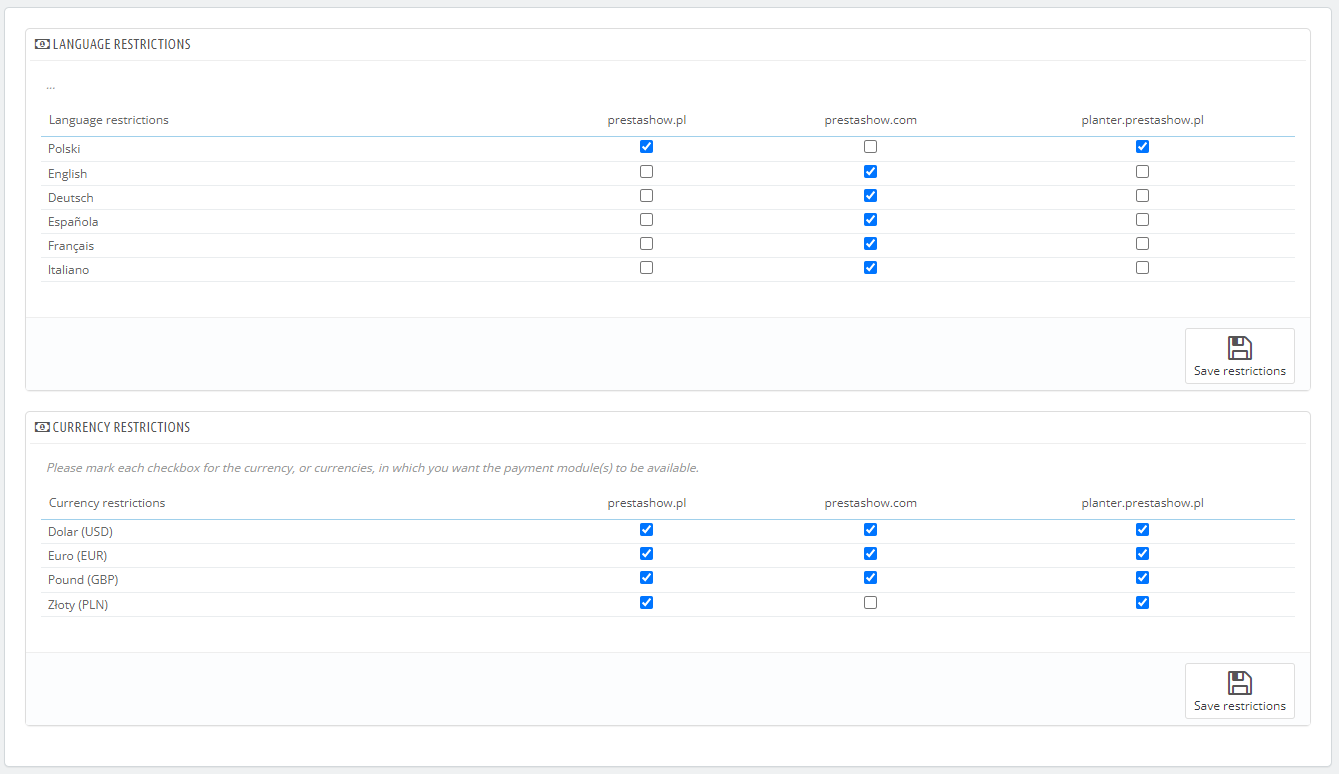Enable English for prestashow.pl
The width and height of the screenshot is (1339, 774).
tap(646, 172)
